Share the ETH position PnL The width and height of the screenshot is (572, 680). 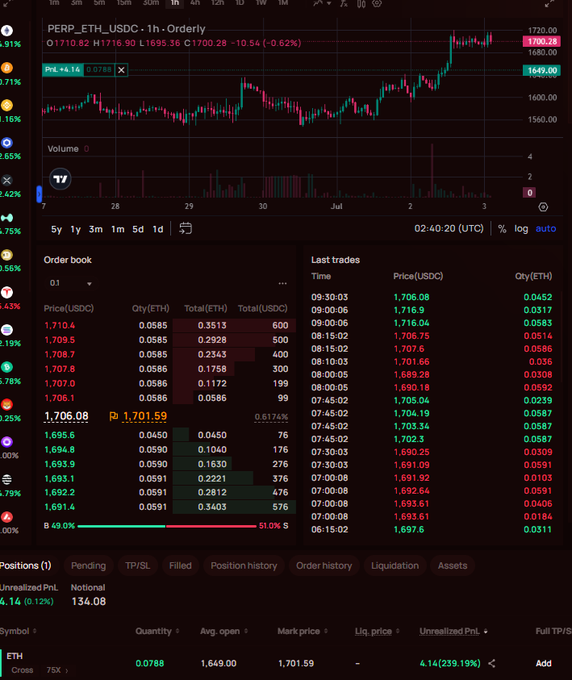[492, 663]
